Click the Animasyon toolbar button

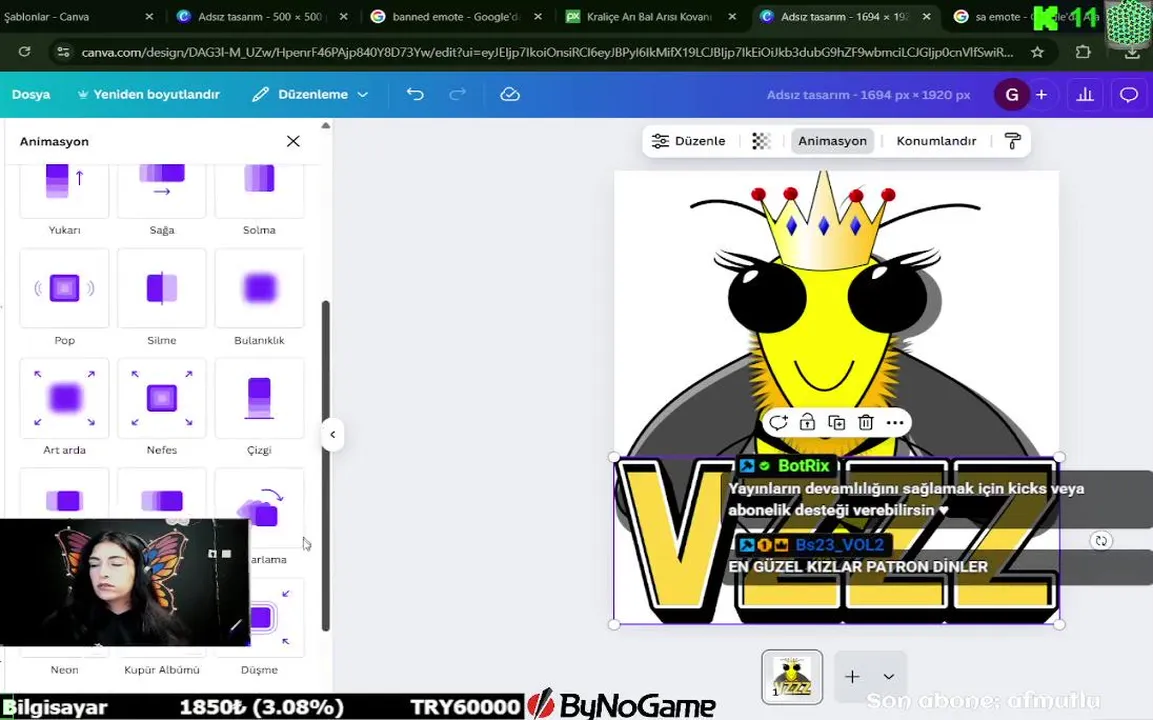pos(832,141)
